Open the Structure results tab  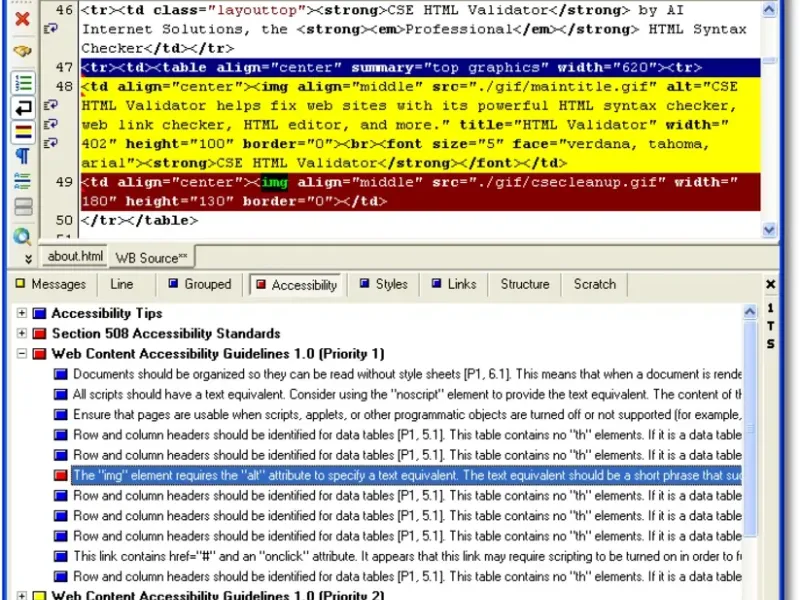pyautogui.click(x=524, y=284)
